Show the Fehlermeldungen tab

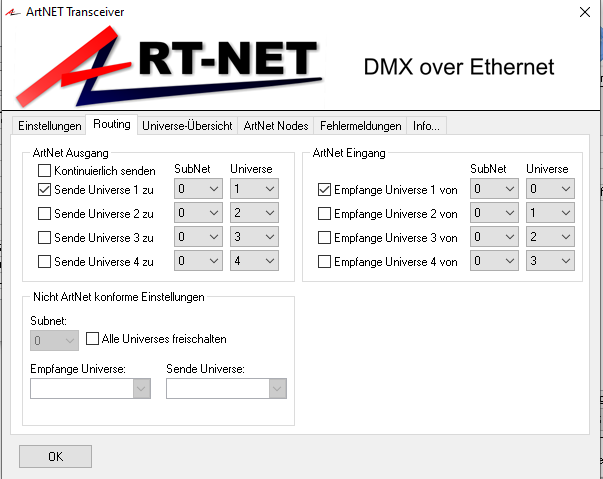[360, 126]
